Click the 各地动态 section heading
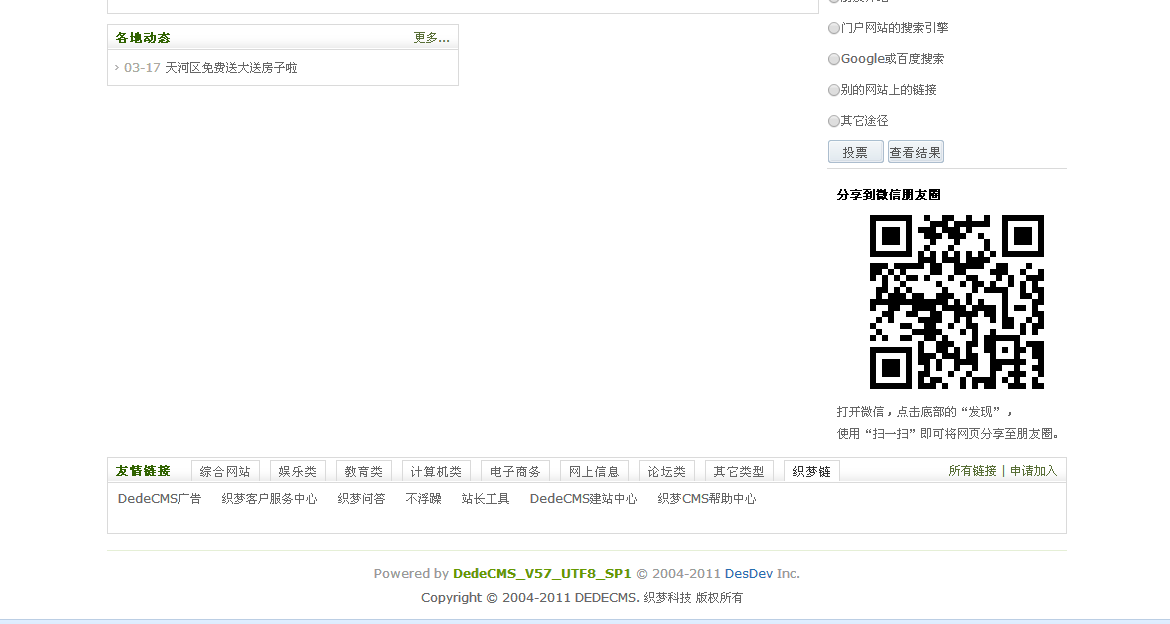 click(x=143, y=37)
